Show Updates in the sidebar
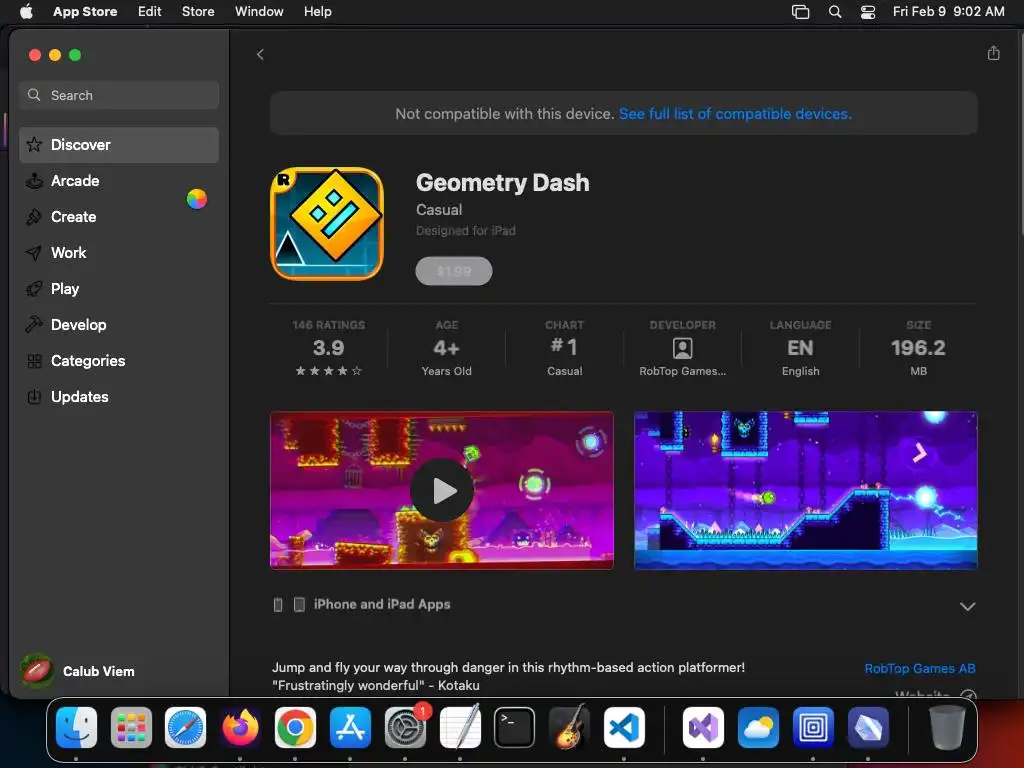 pos(119,396)
